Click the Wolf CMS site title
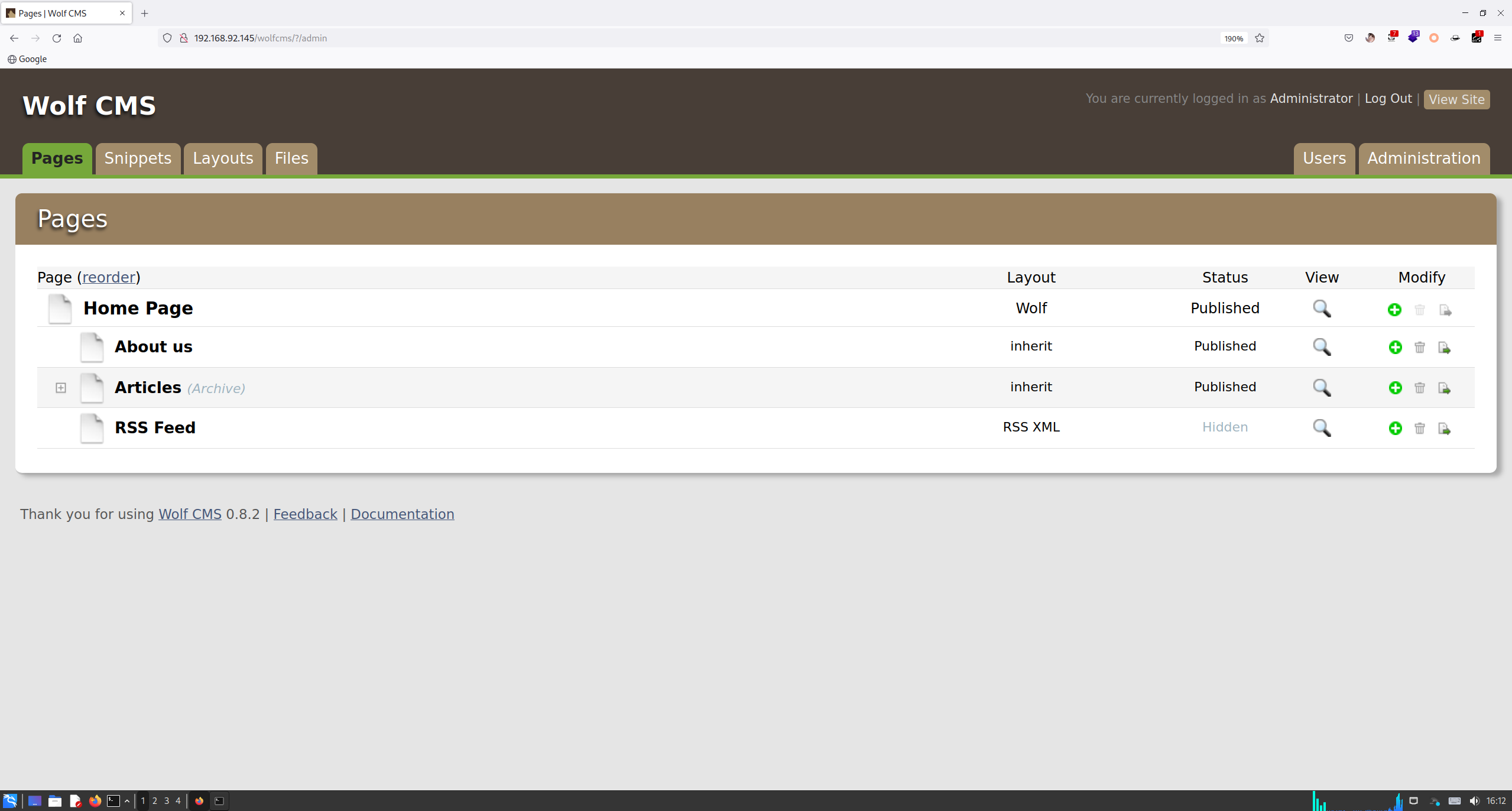 (89, 106)
